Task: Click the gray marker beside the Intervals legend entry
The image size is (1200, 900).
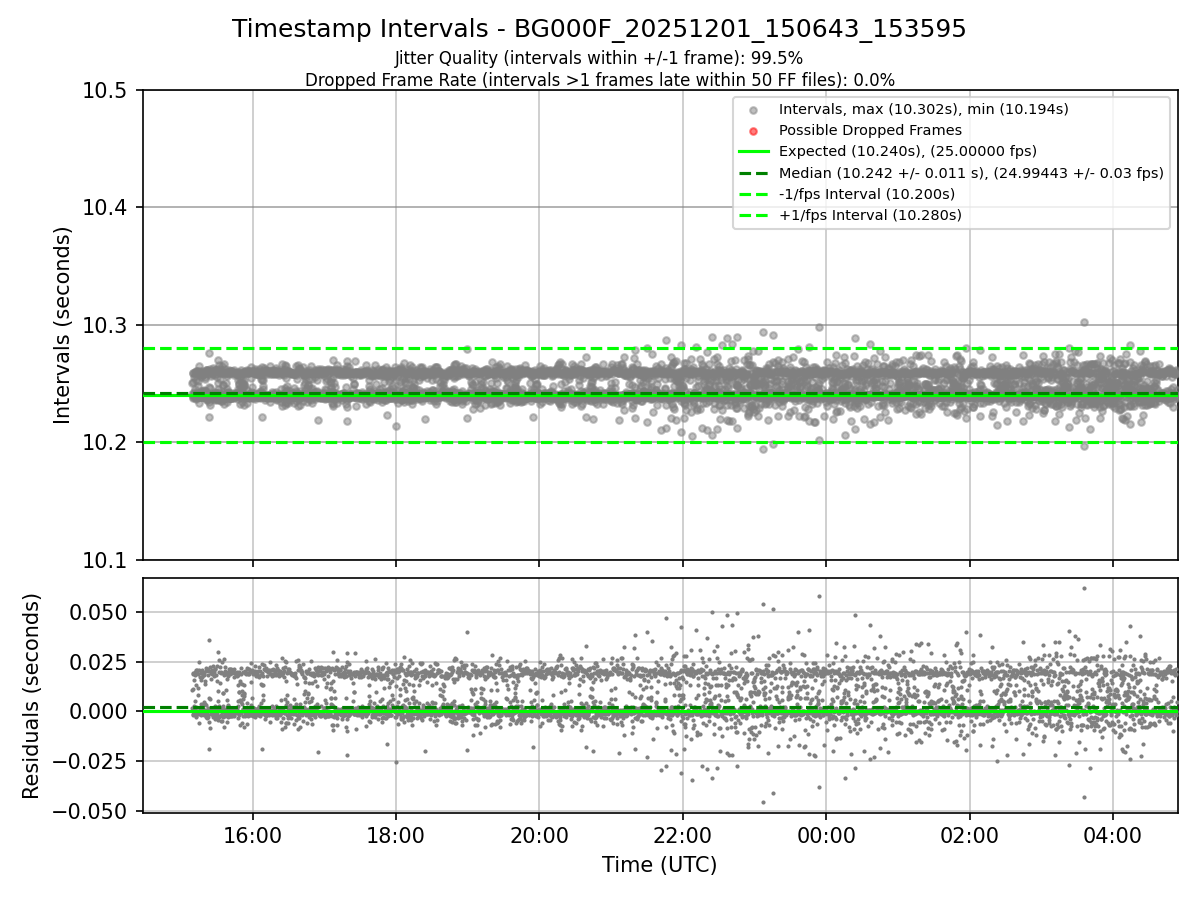Action: pos(753,110)
